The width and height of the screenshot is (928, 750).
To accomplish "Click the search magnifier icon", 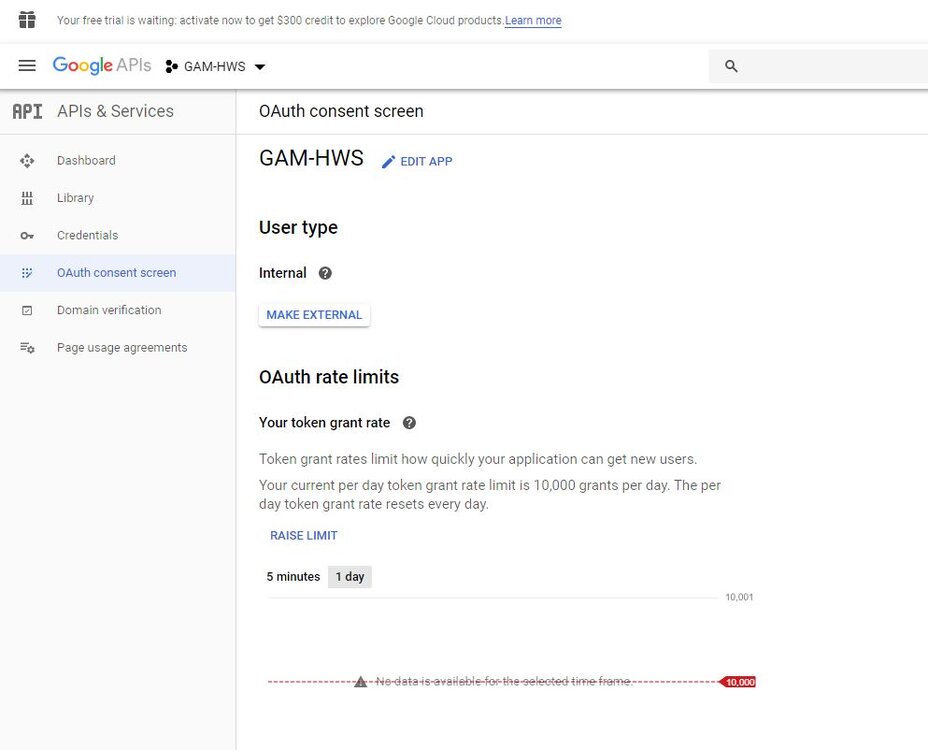I will pyautogui.click(x=731, y=66).
